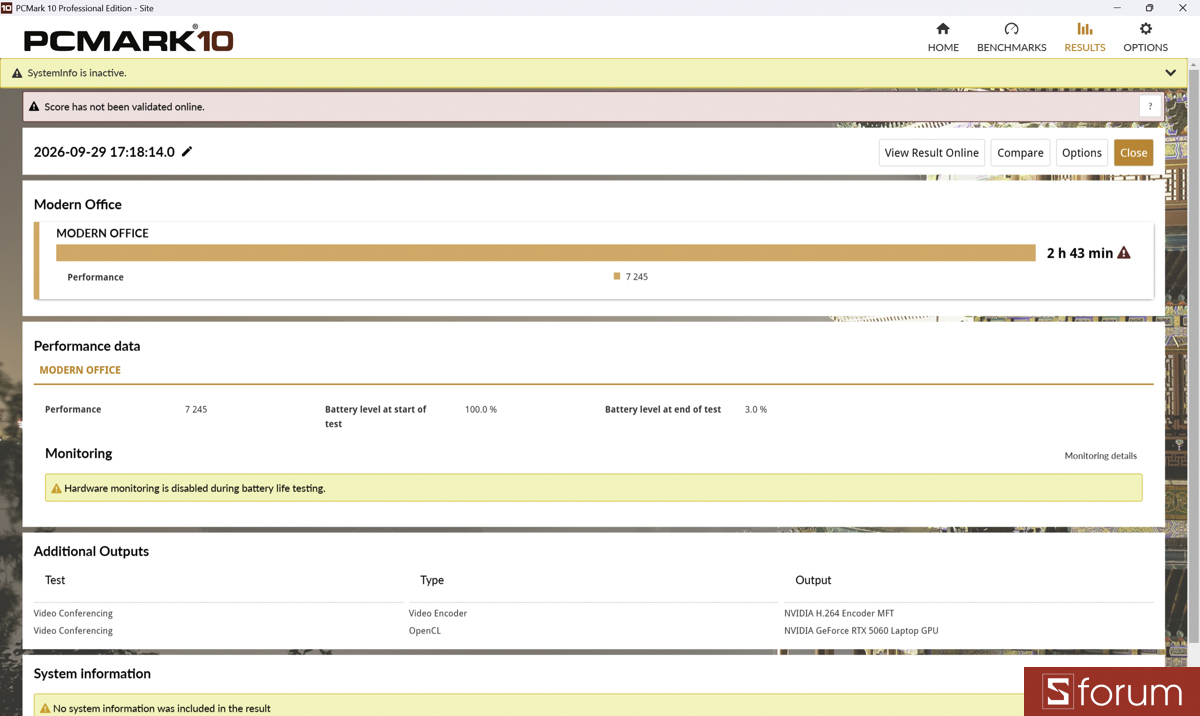Select the MODERN OFFICE performance data tab

pos(80,370)
